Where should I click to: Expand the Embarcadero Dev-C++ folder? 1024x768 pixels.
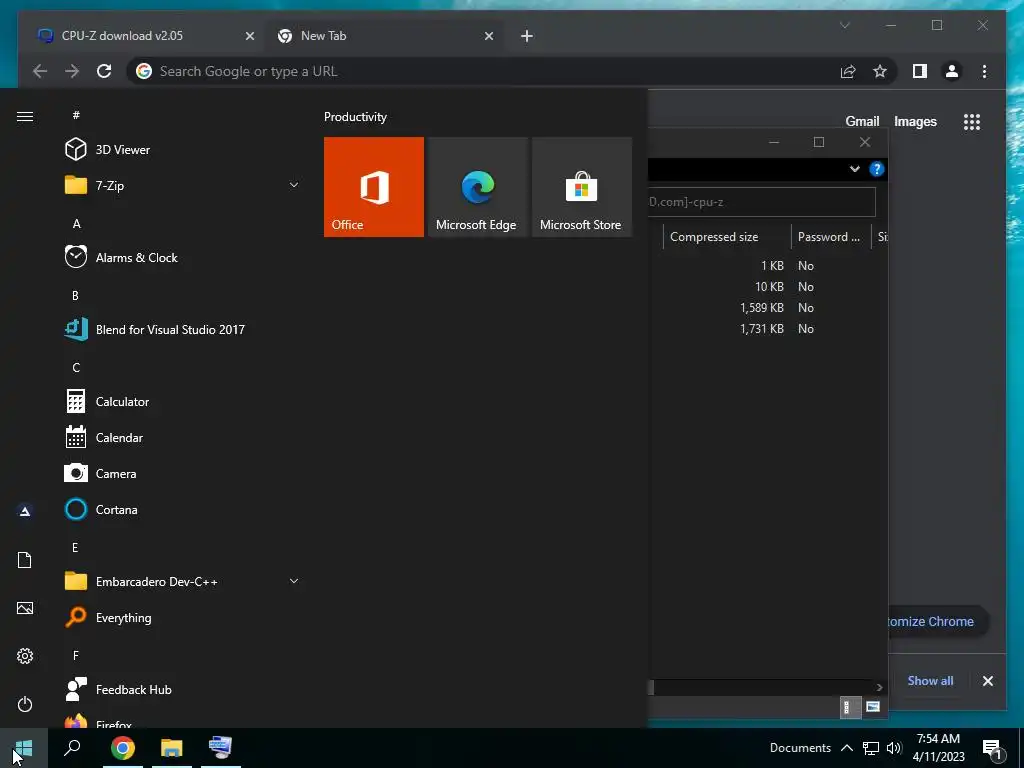180,581
